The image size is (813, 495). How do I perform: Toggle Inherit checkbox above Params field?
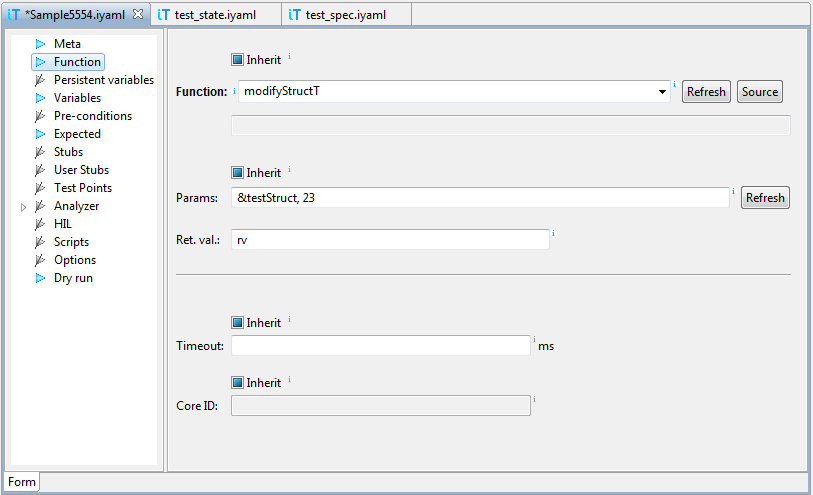237,172
